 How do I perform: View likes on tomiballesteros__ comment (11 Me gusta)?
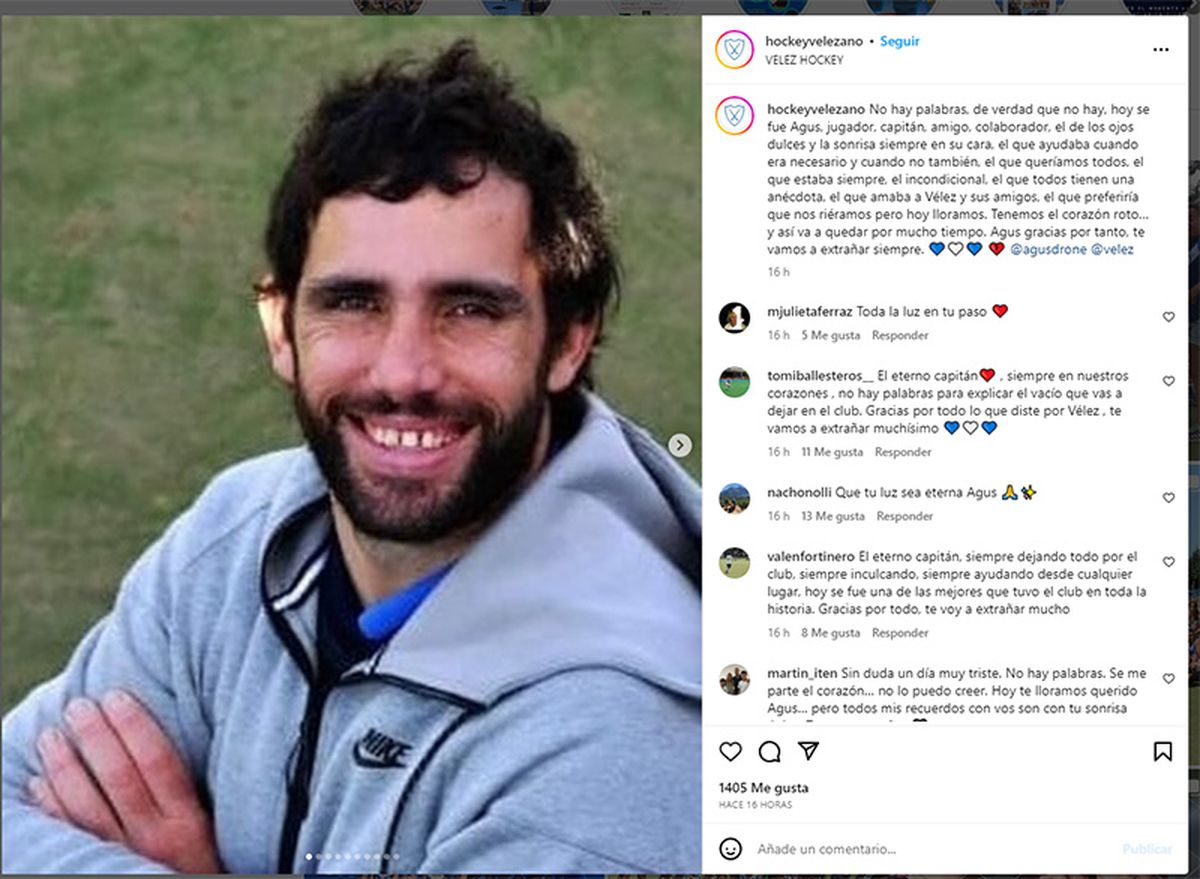pos(832,452)
